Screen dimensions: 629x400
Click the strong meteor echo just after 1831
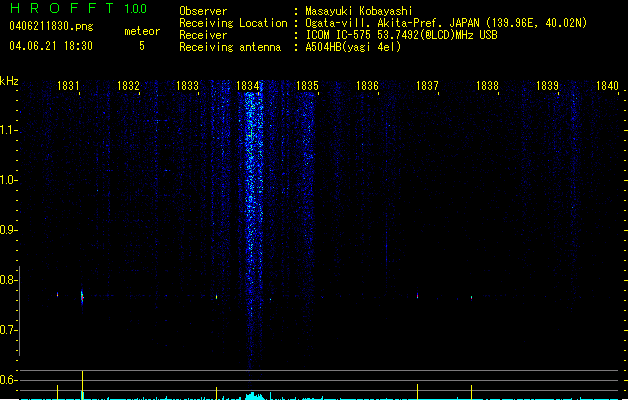(82, 298)
